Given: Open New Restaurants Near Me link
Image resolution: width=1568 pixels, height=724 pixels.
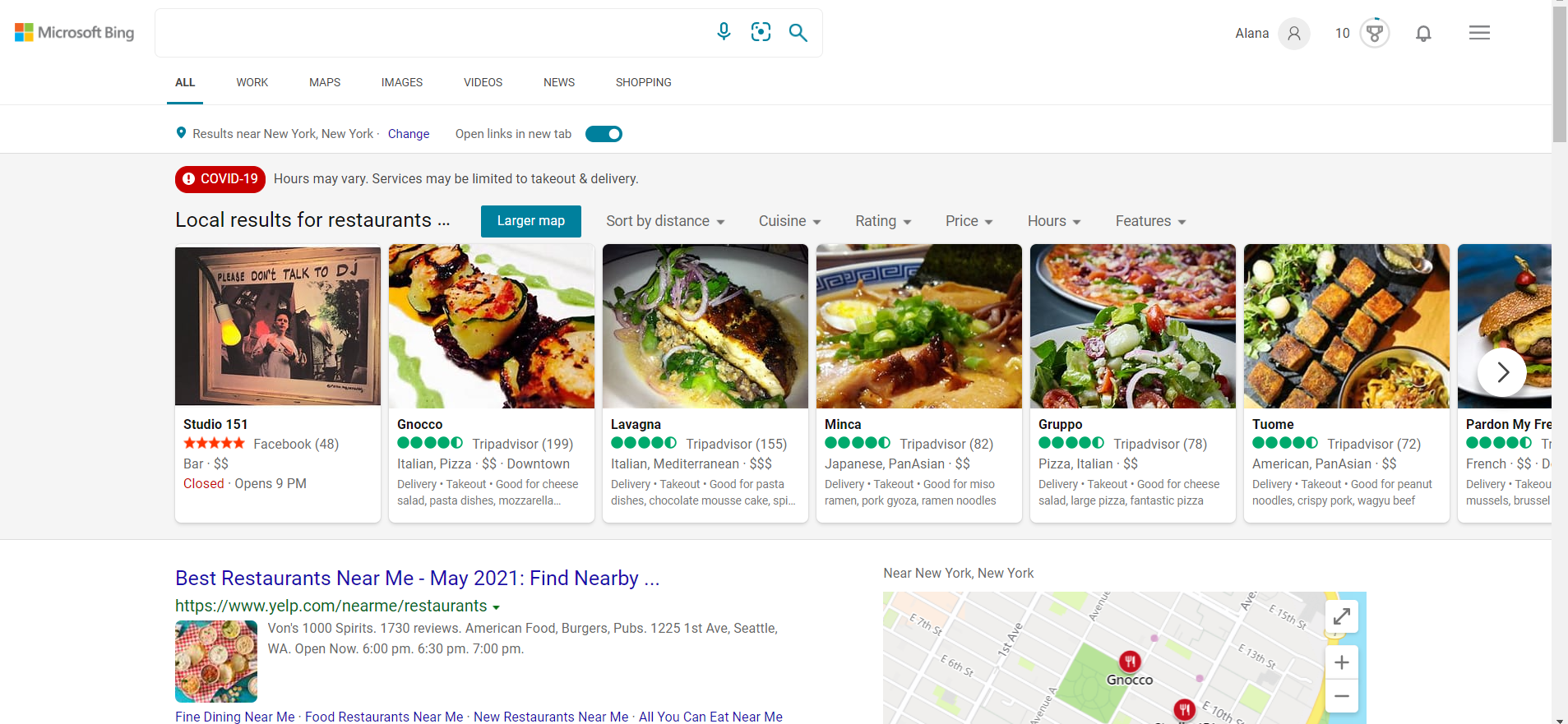Looking at the screenshot, I should coord(551,717).
